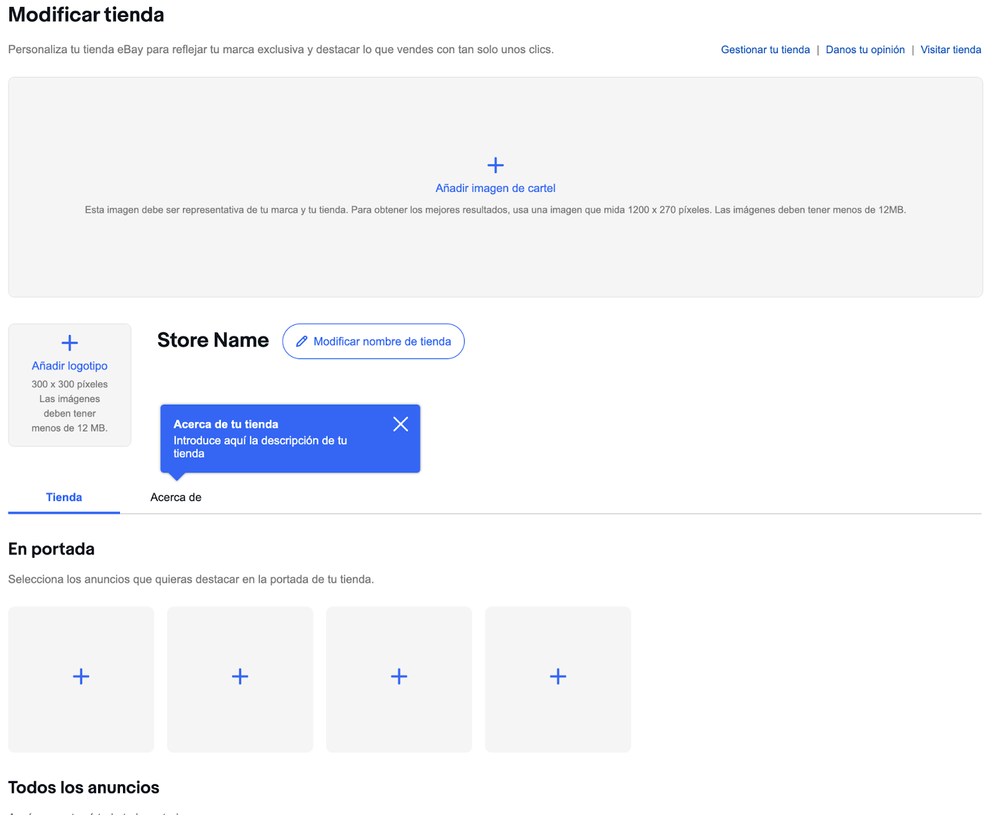This screenshot has height=815, width=999.
Task: Click the Selecciona los anuncios description text
Action: point(191,579)
